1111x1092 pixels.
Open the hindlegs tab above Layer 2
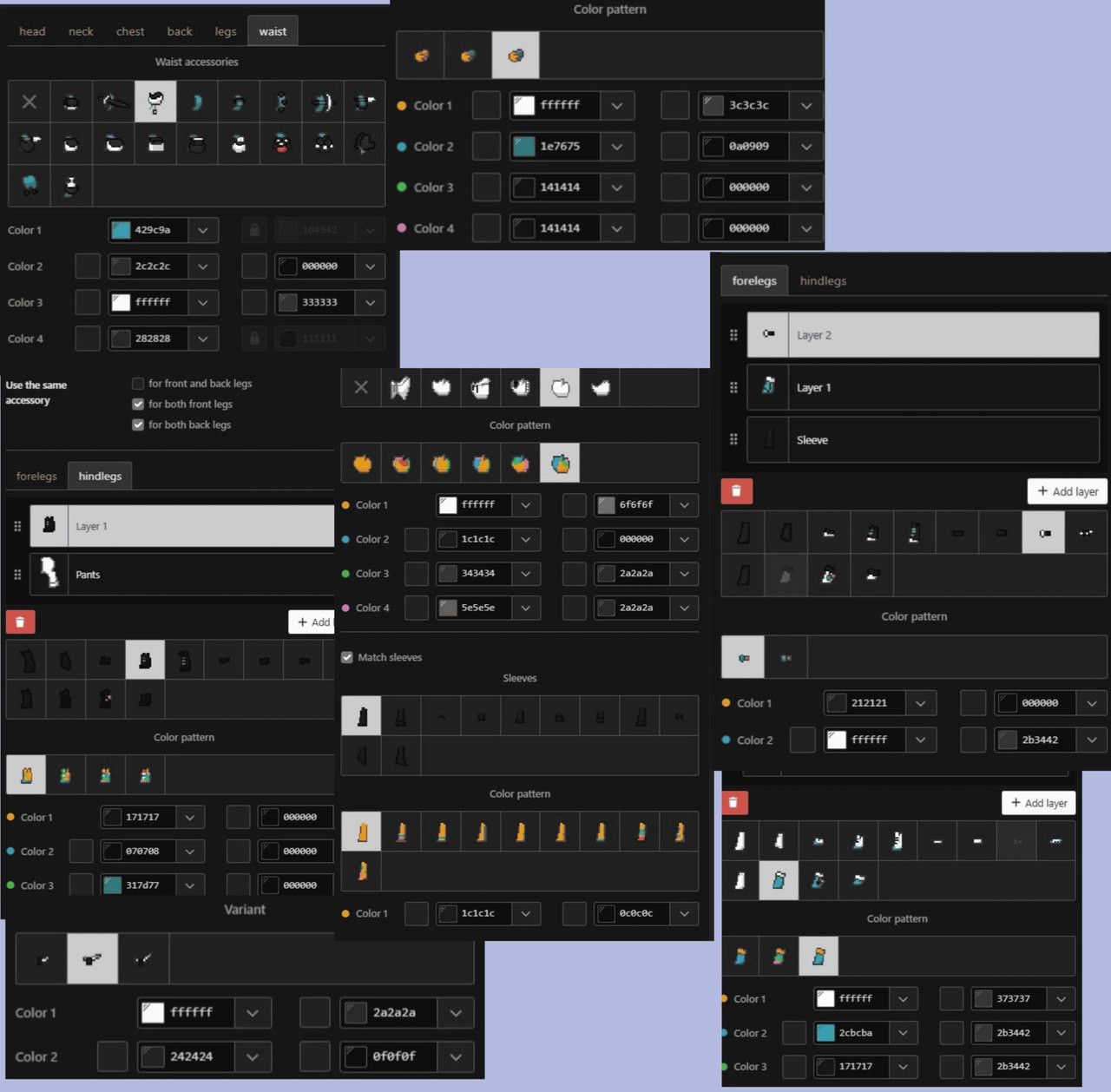click(x=823, y=281)
